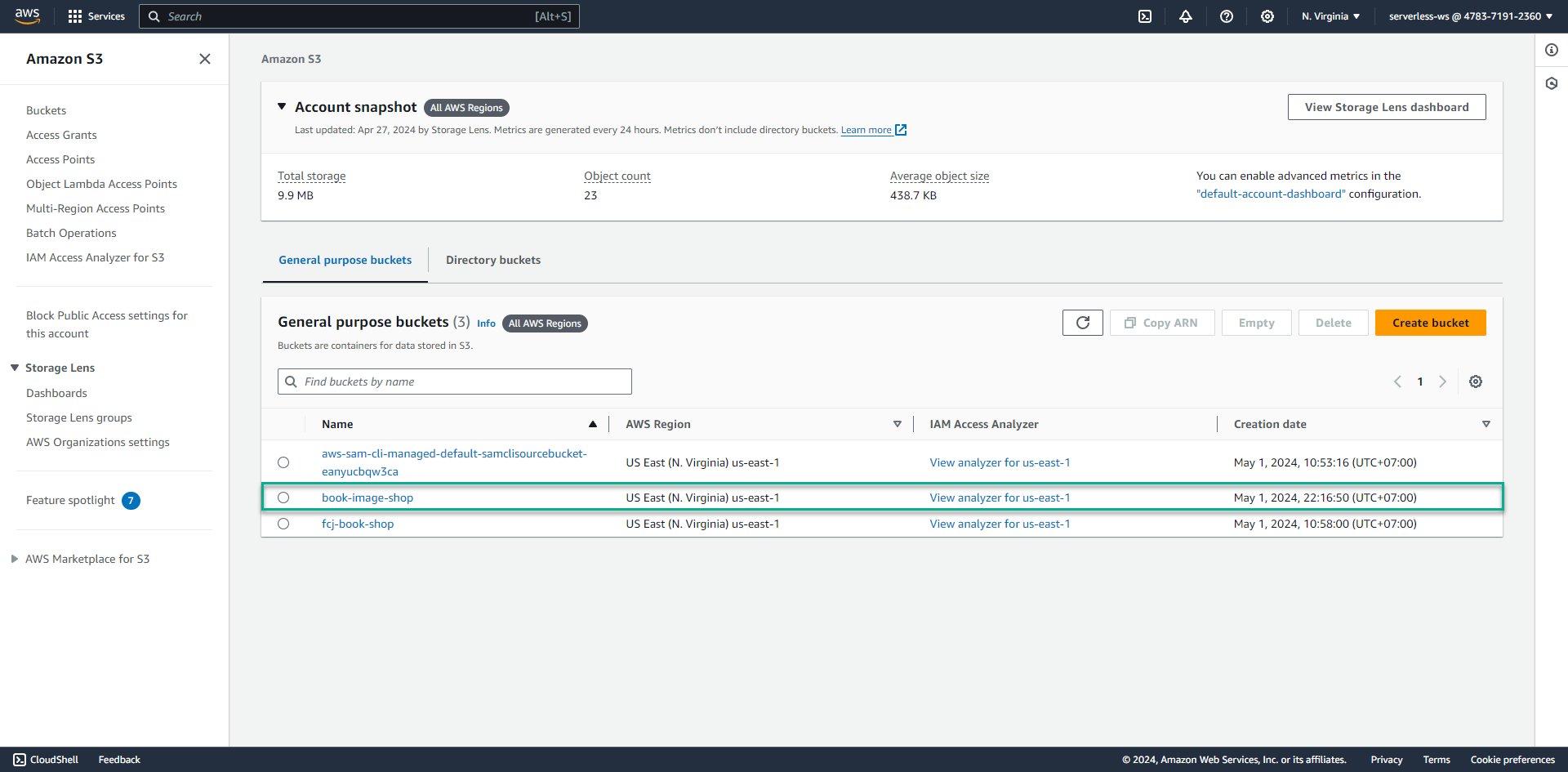Click the Empty button
Viewport: 1568px width, 772px height.
coord(1257,323)
